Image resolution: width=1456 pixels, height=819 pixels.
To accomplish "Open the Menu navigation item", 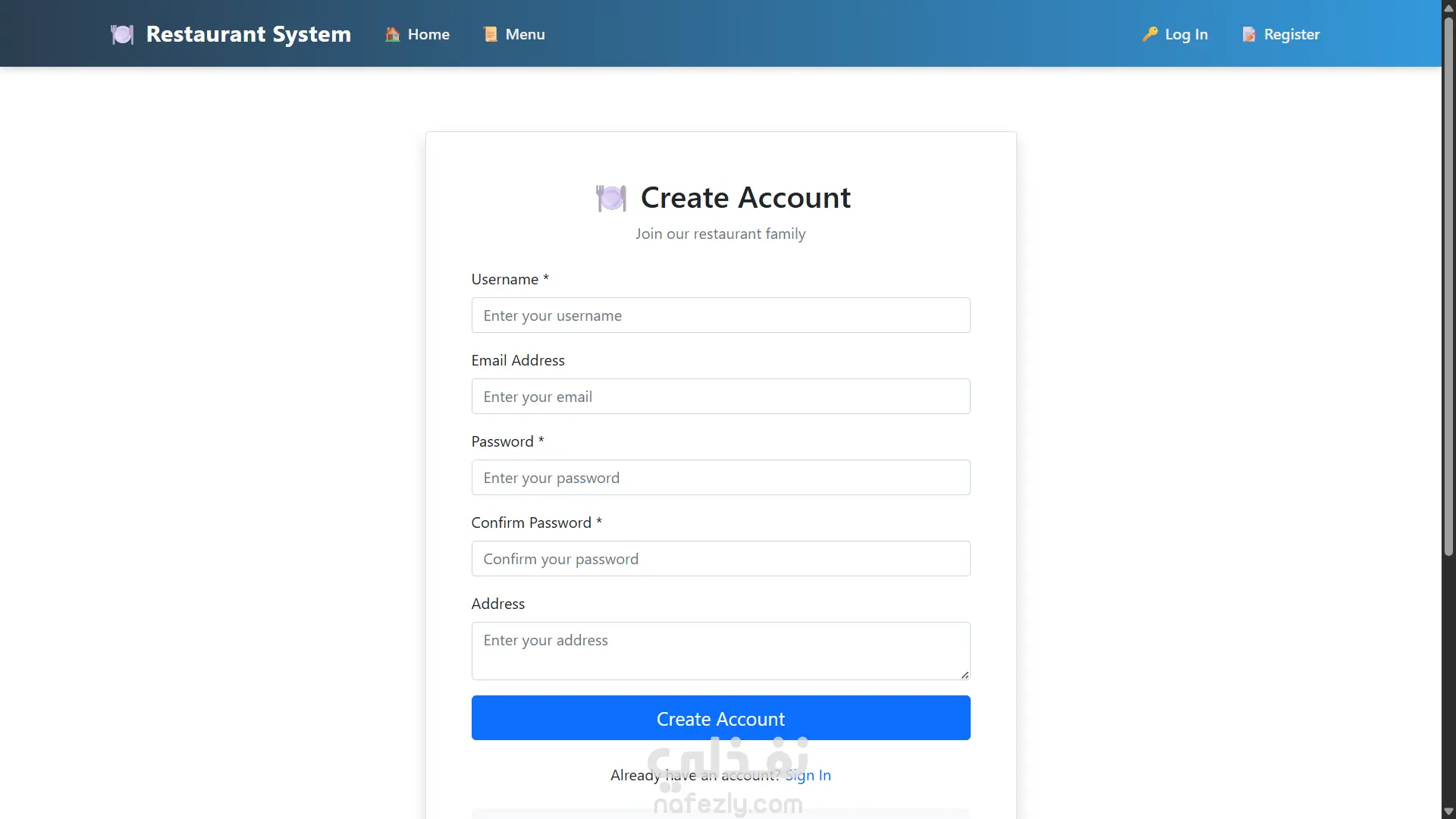I will (525, 35).
